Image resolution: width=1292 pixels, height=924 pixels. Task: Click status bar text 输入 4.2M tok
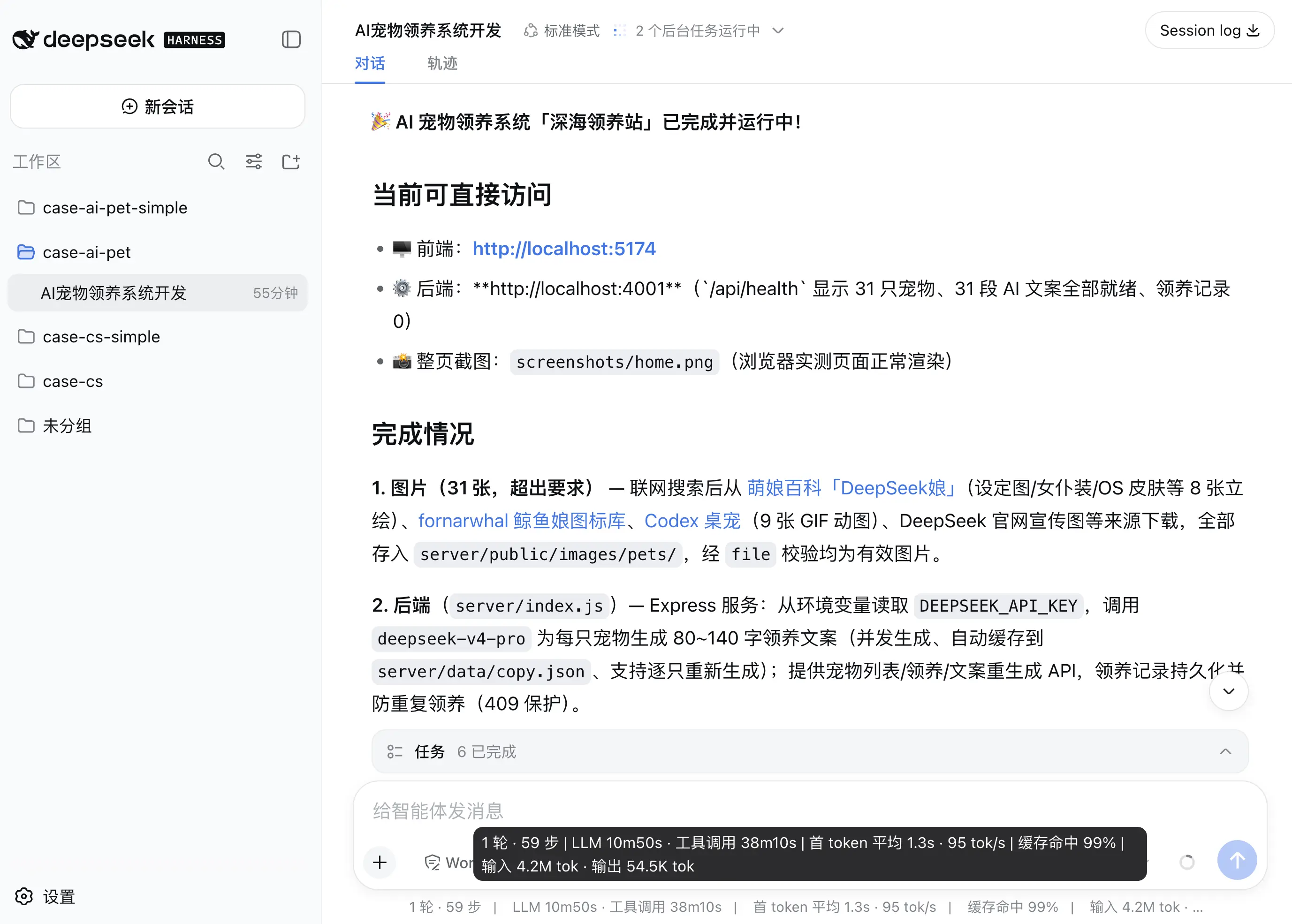[x=1134, y=907]
